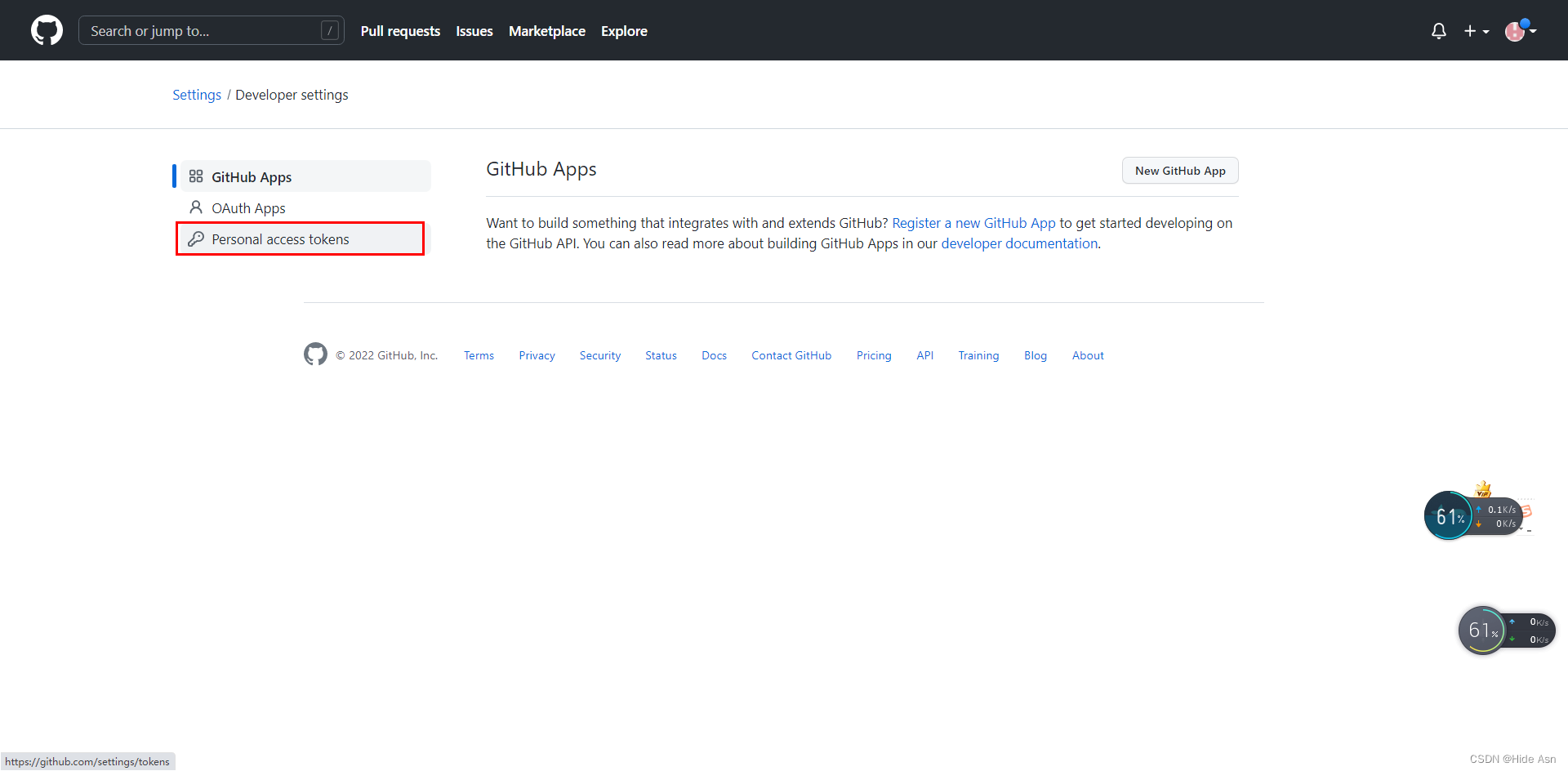The height and width of the screenshot is (771, 1568).
Task: Click the OAuth Apps person icon
Action: 196,207
